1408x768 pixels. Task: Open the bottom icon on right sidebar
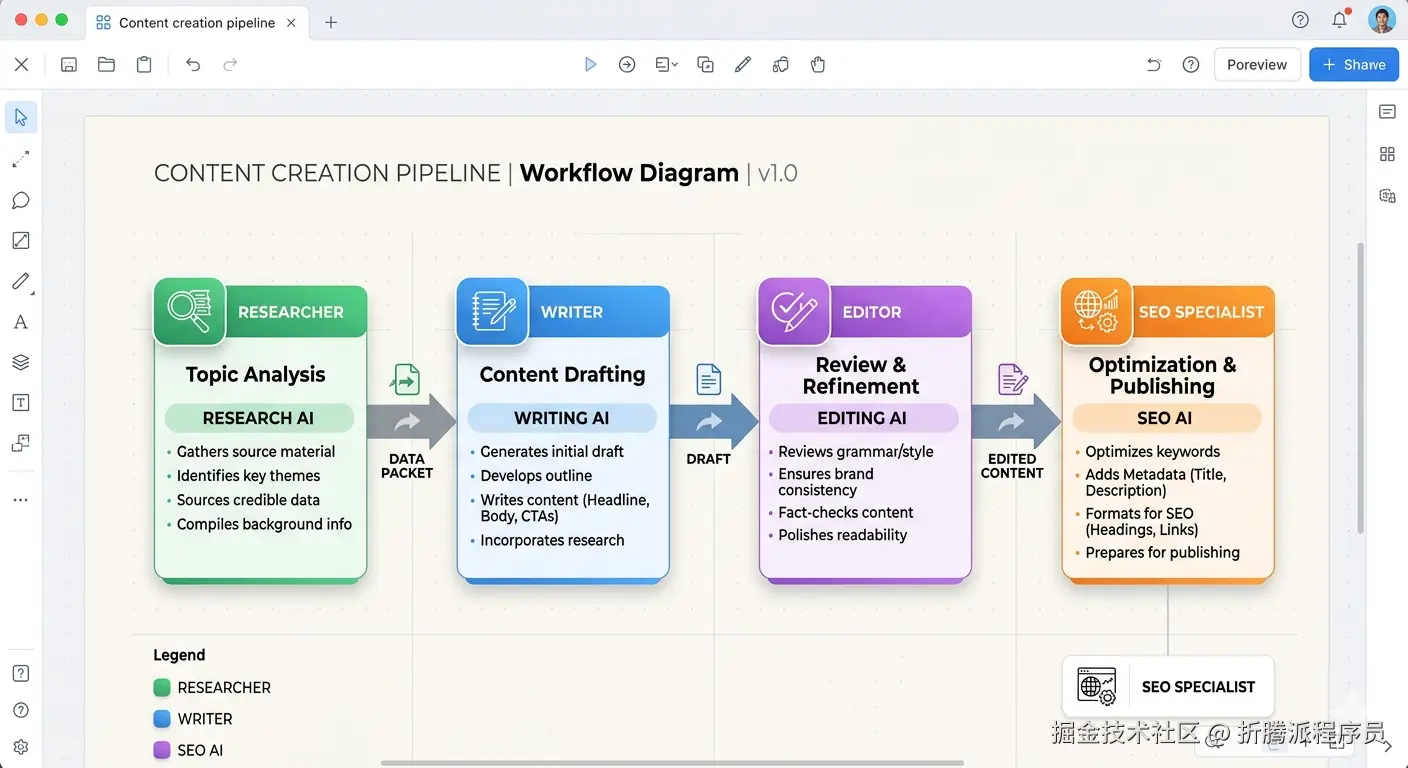click(x=1387, y=196)
